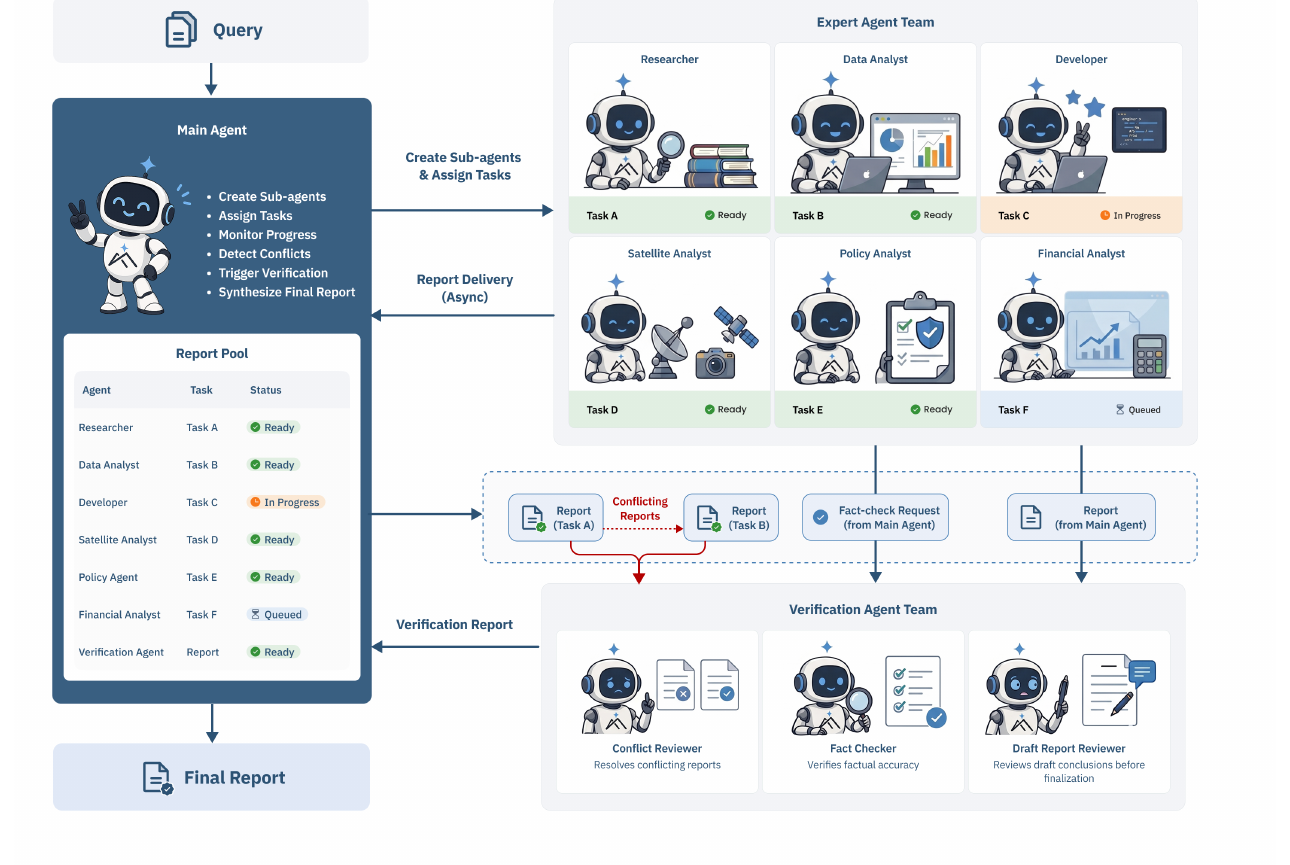1290x865 pixels.
Task: Select the Fact Checker robot illustration
Action: [x=831, y=689]
